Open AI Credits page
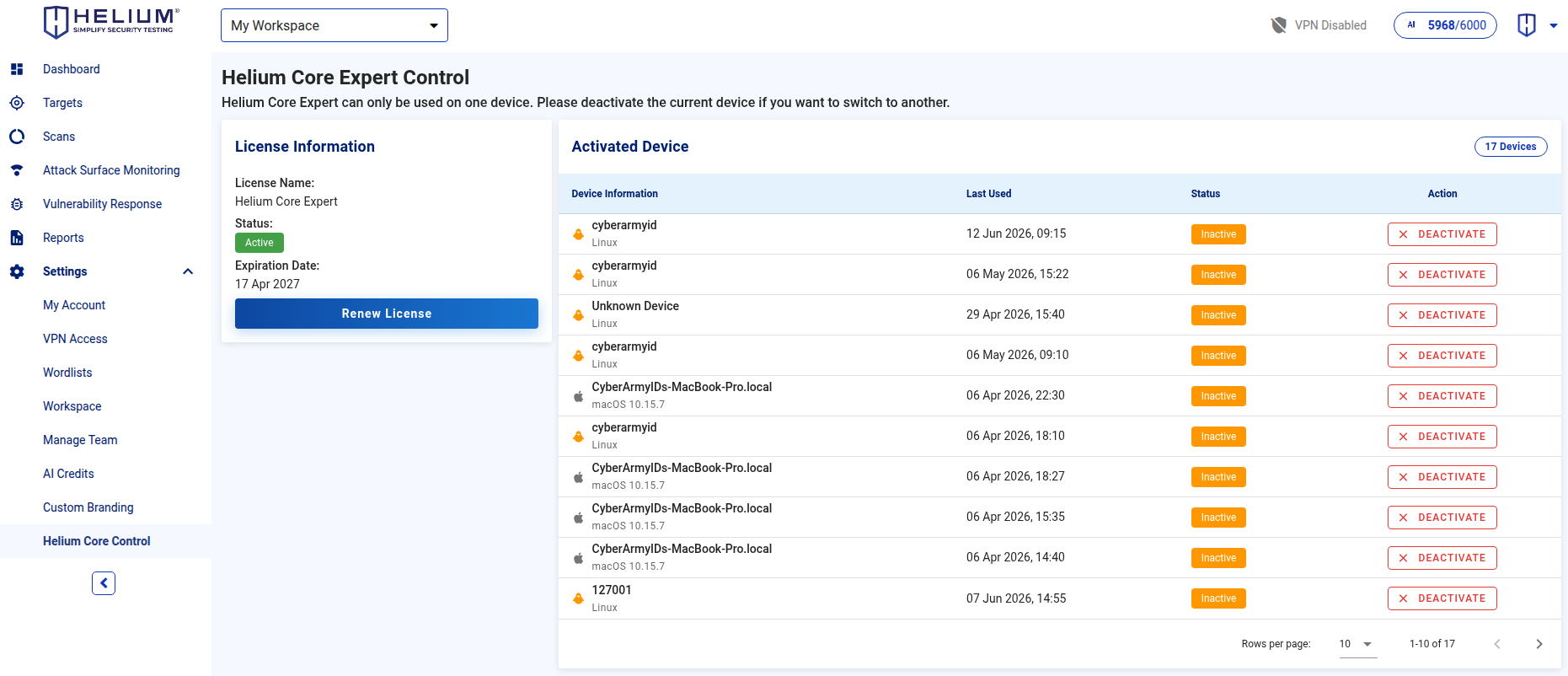This screenshot has height=676, width=1568. coord(68,474)
